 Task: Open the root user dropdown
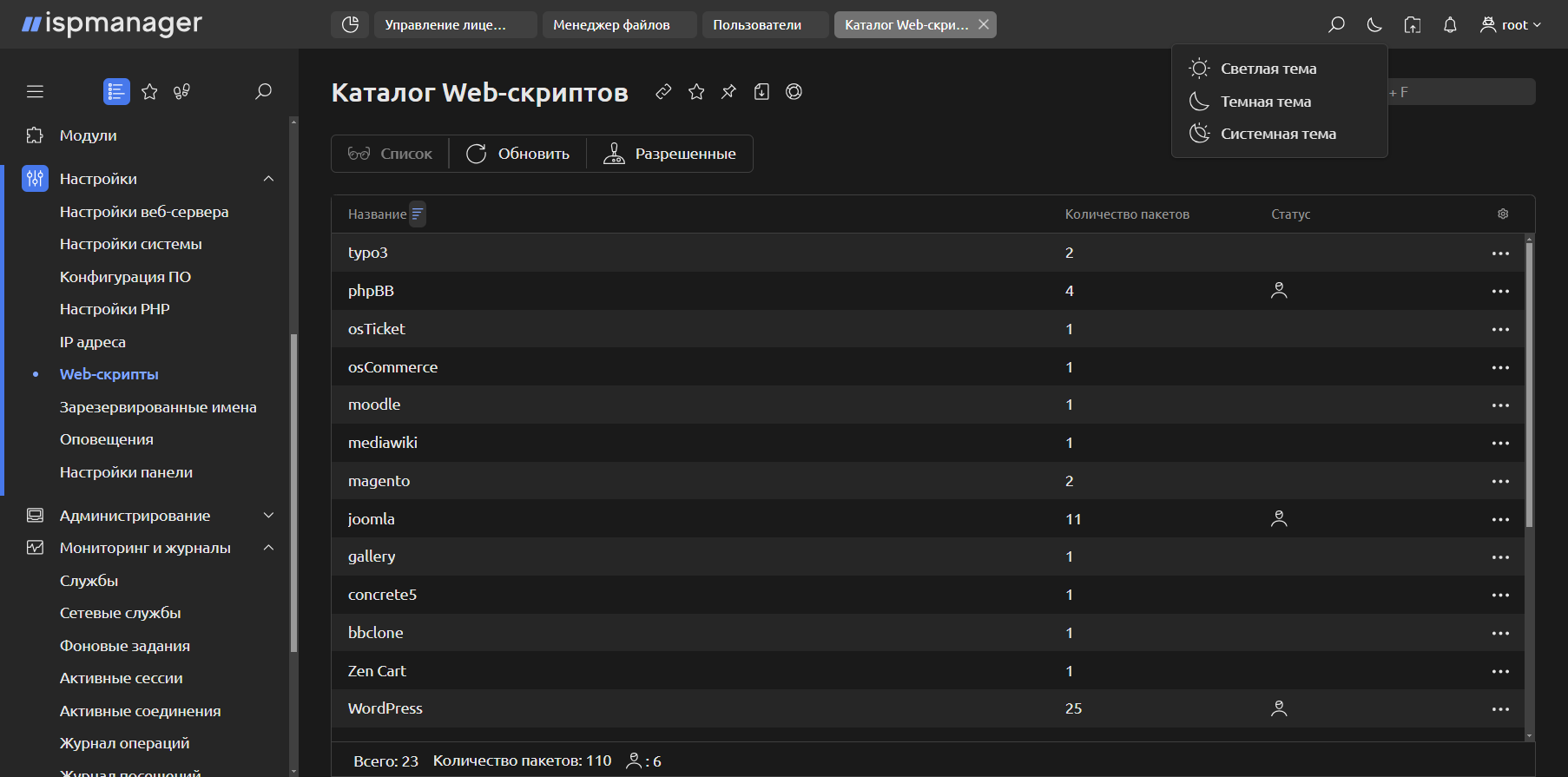click(1511, 25)
